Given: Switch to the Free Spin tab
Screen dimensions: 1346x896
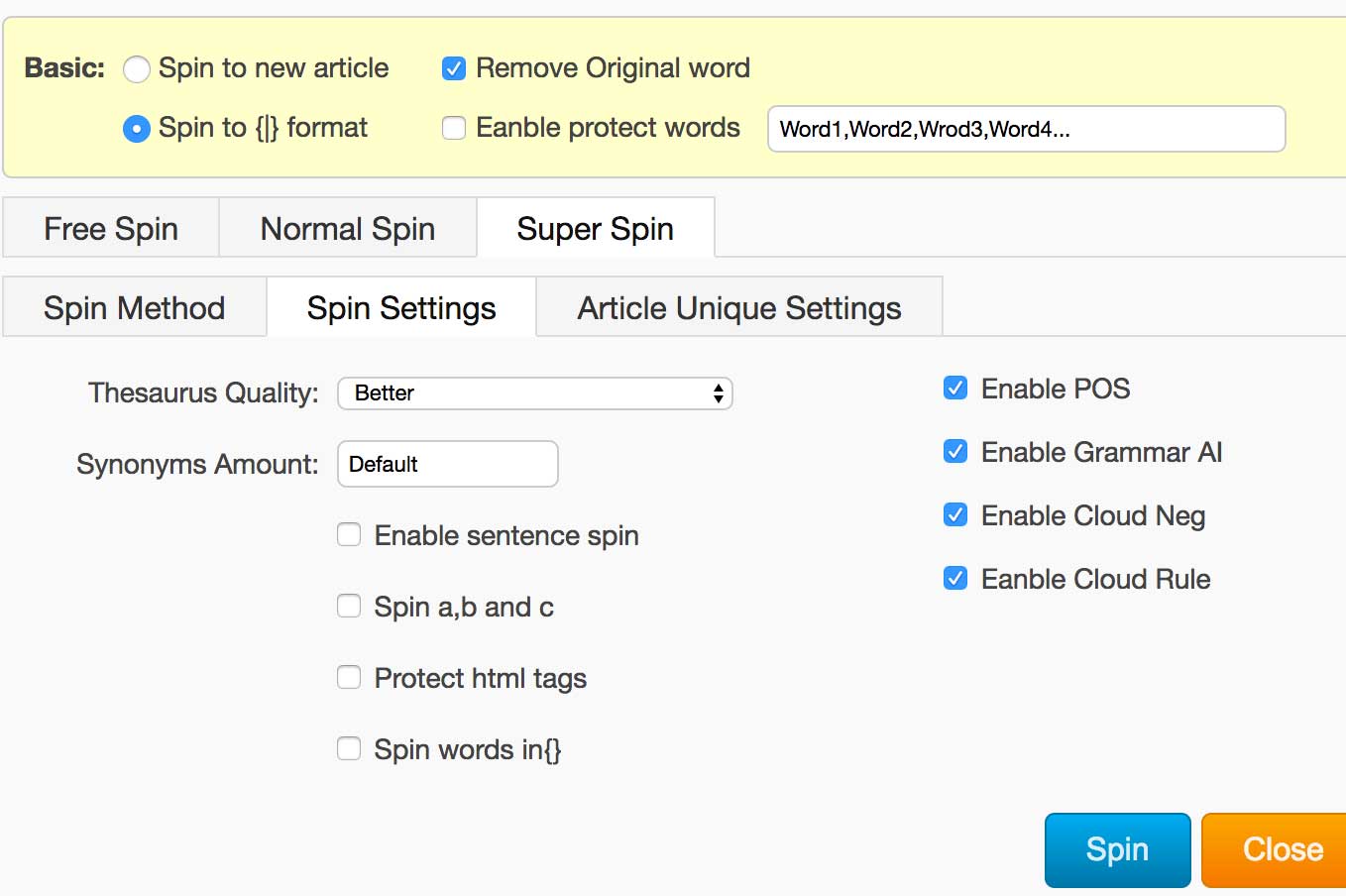Looking at the screenshot, I should (x=111, y=229).
